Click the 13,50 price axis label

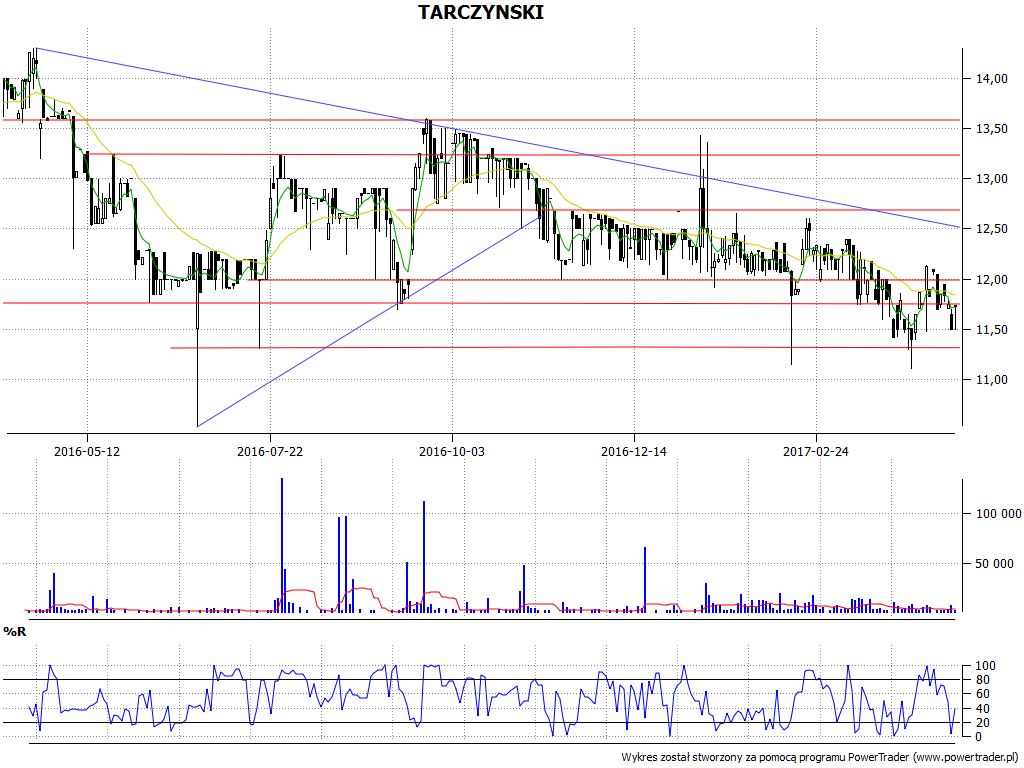point(991,129)
